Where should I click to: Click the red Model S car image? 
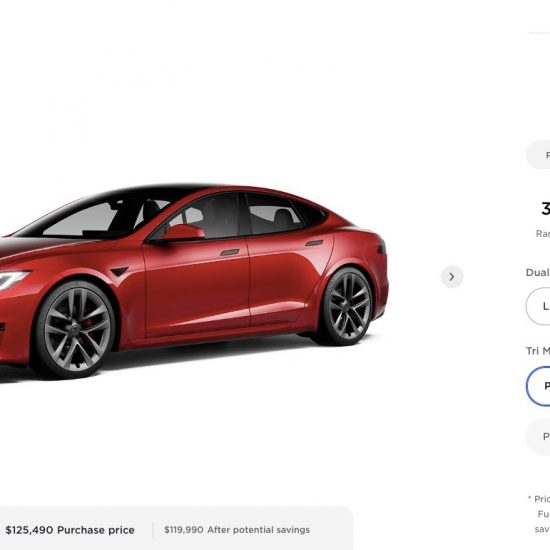pyautogui.click(x=194, y=281)
